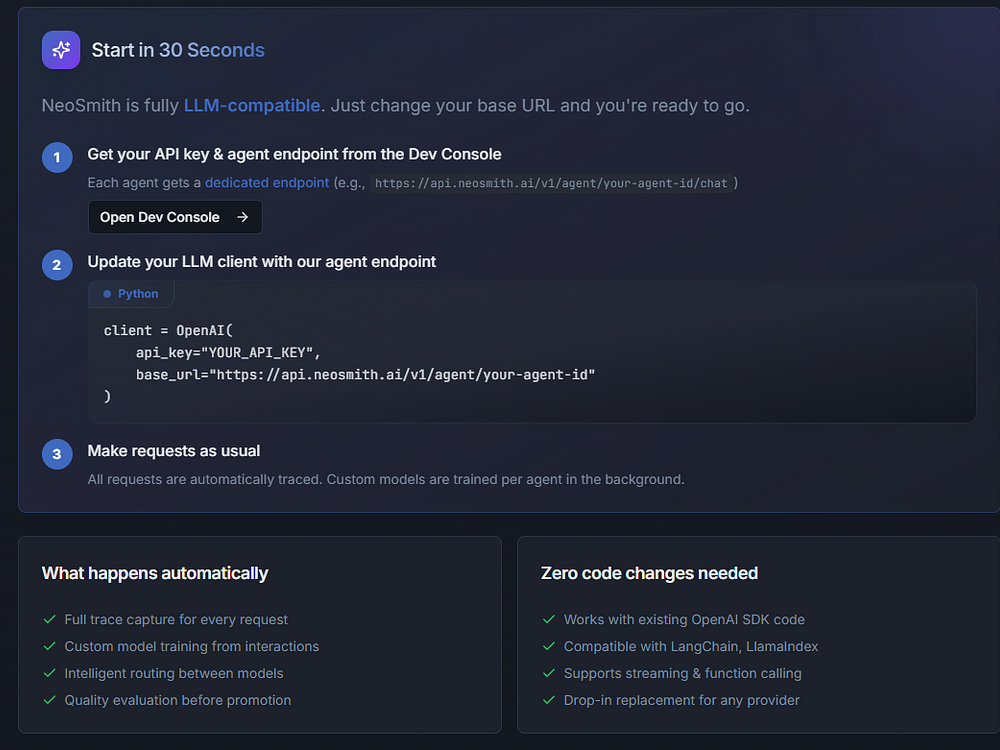Select the Python code tab

click(x=132, y=294)
